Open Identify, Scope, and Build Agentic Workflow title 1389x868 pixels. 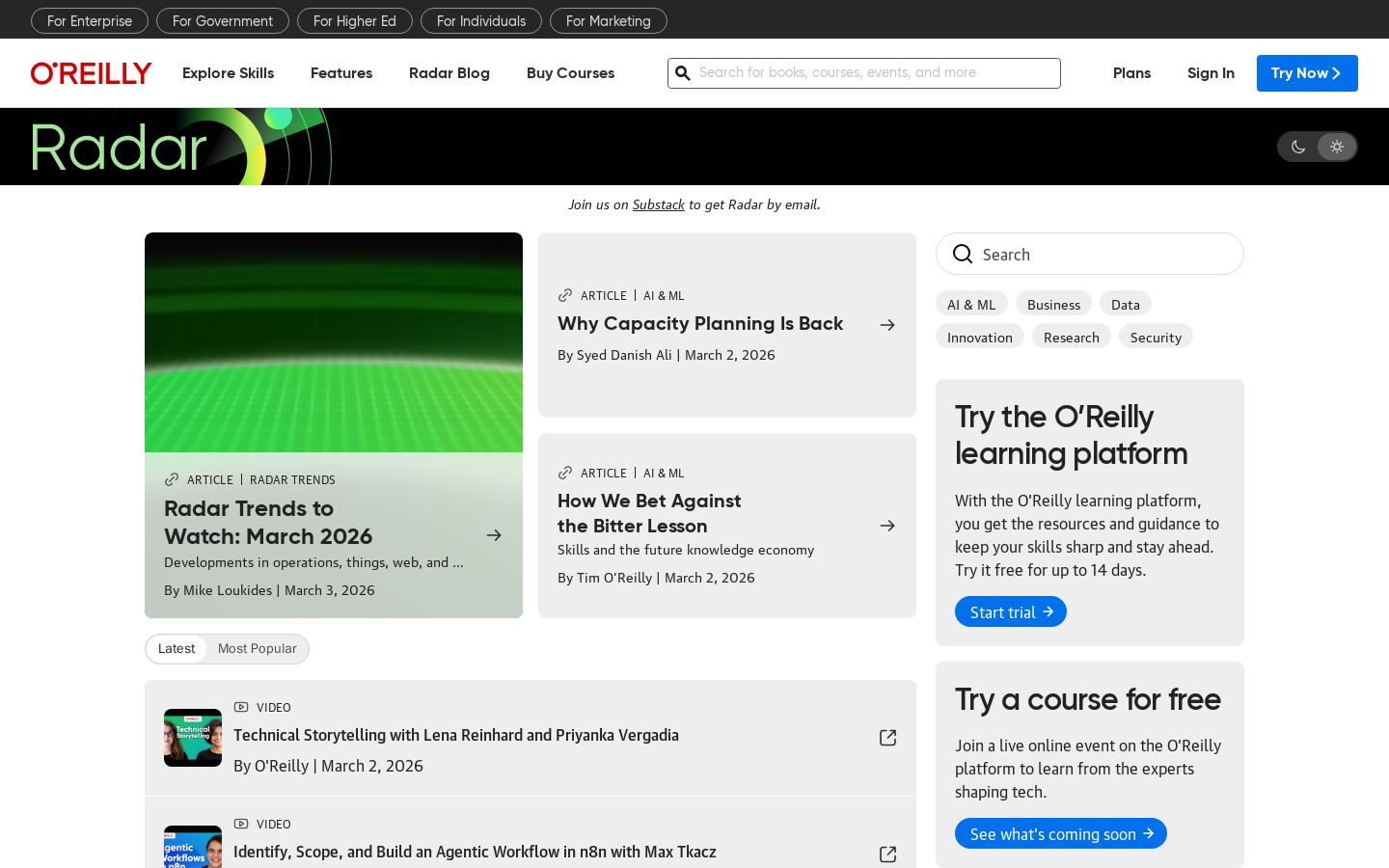pos(475,852)
